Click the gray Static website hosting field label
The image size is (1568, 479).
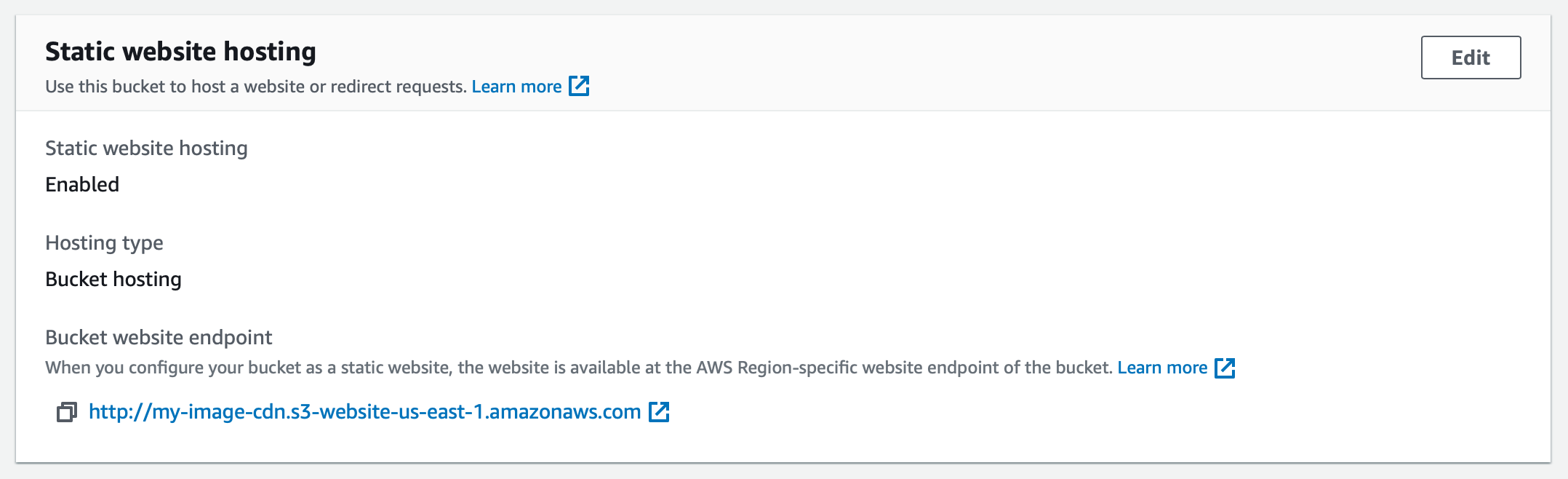pos(146,148)
